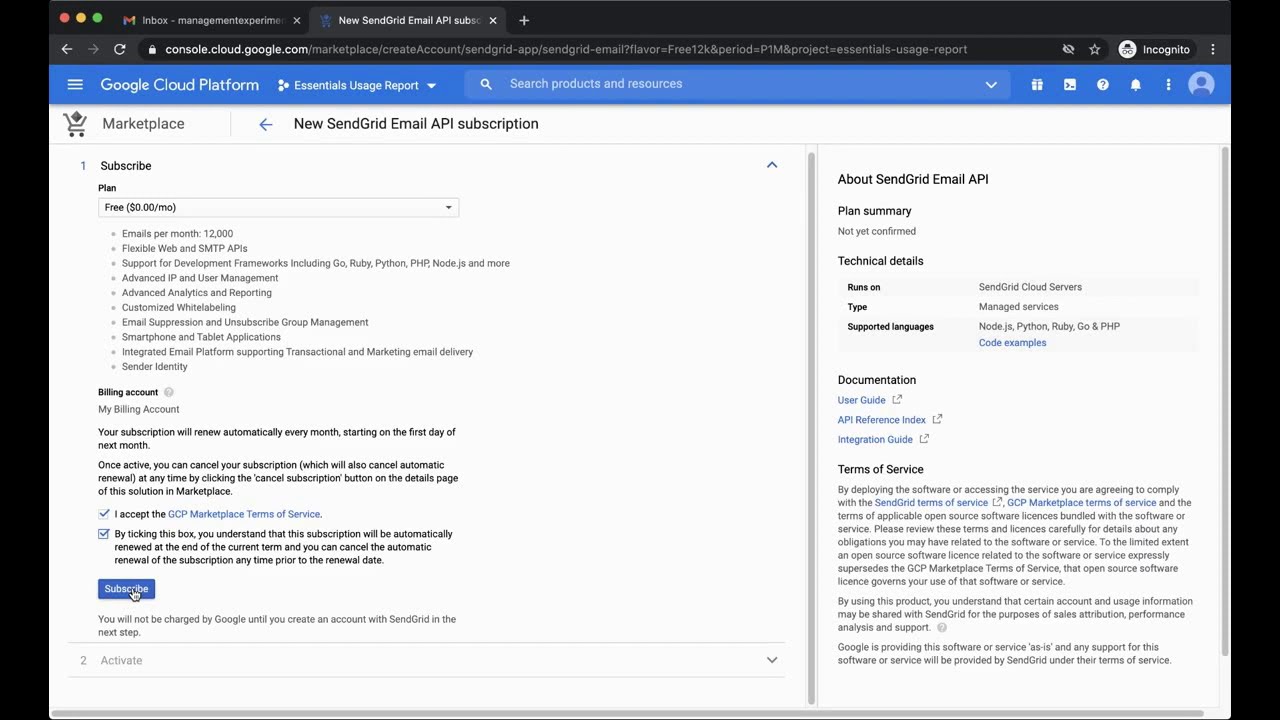Viewport: 1280px width, 720px height.
Task: Click the Incognito profile indicator
Action: coord(1155,49)
